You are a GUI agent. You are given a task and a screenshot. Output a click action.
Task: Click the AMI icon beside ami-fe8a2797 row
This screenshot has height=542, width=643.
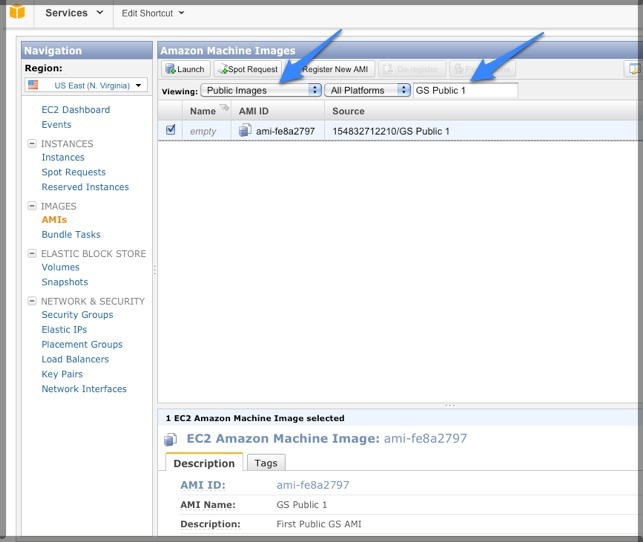(x=245, y=131)
